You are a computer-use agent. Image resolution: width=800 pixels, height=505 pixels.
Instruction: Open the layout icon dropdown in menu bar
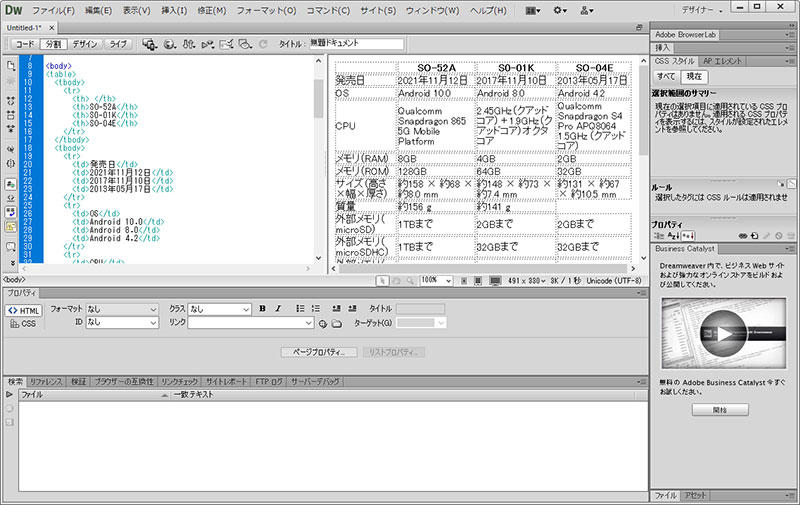pos(533,10)
